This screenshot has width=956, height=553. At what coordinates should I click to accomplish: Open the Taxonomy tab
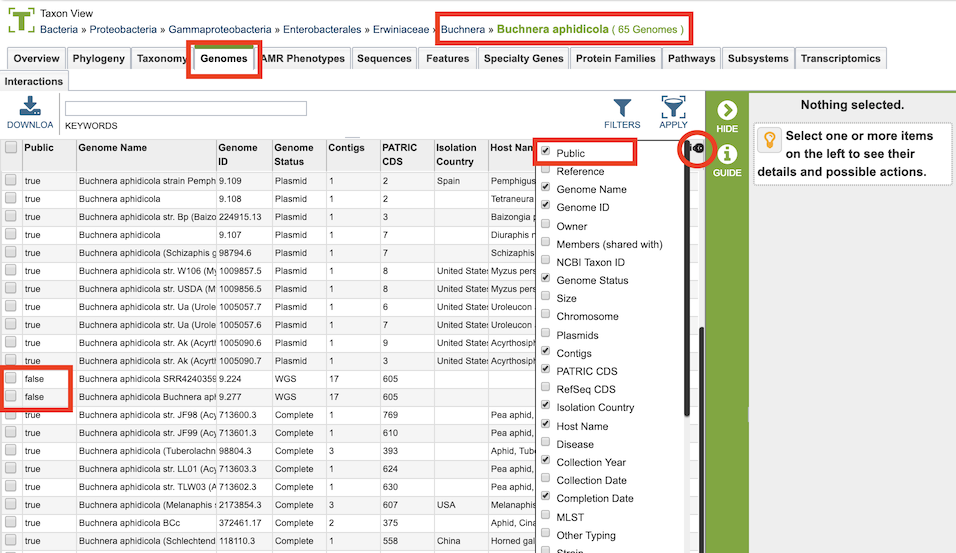tap(161, 59)
